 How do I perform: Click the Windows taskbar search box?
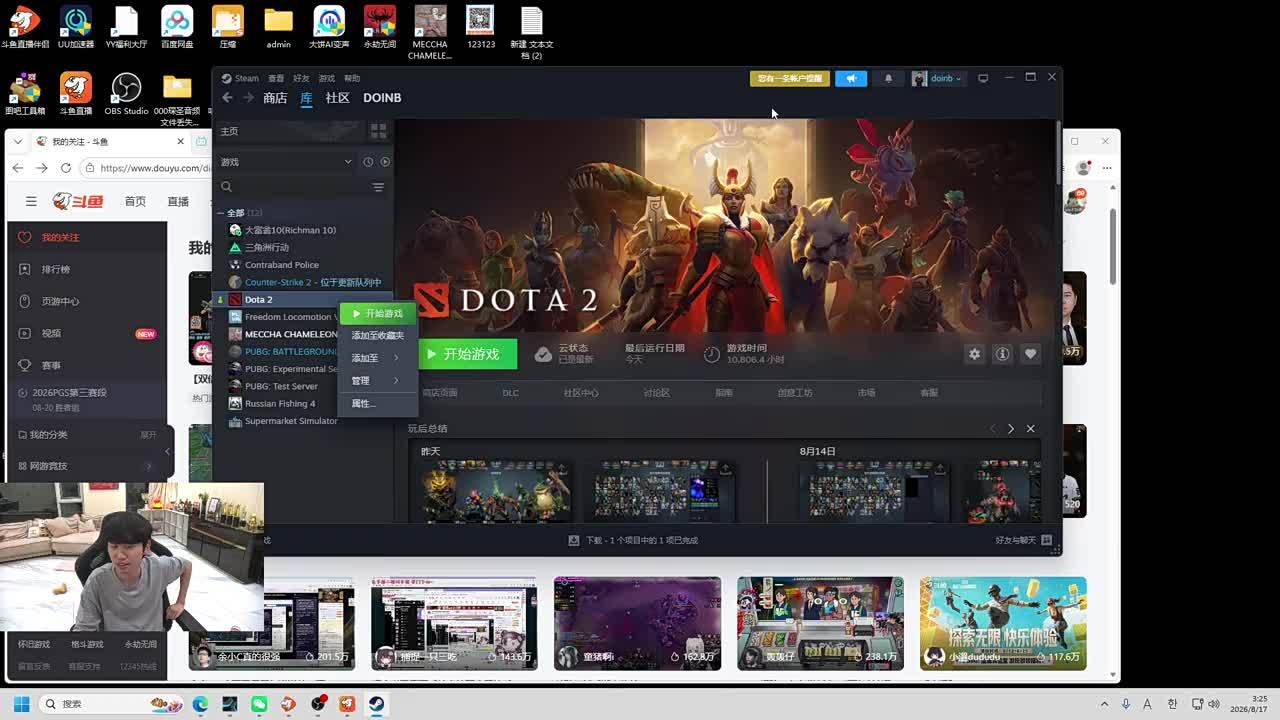[x=110, y=704]
